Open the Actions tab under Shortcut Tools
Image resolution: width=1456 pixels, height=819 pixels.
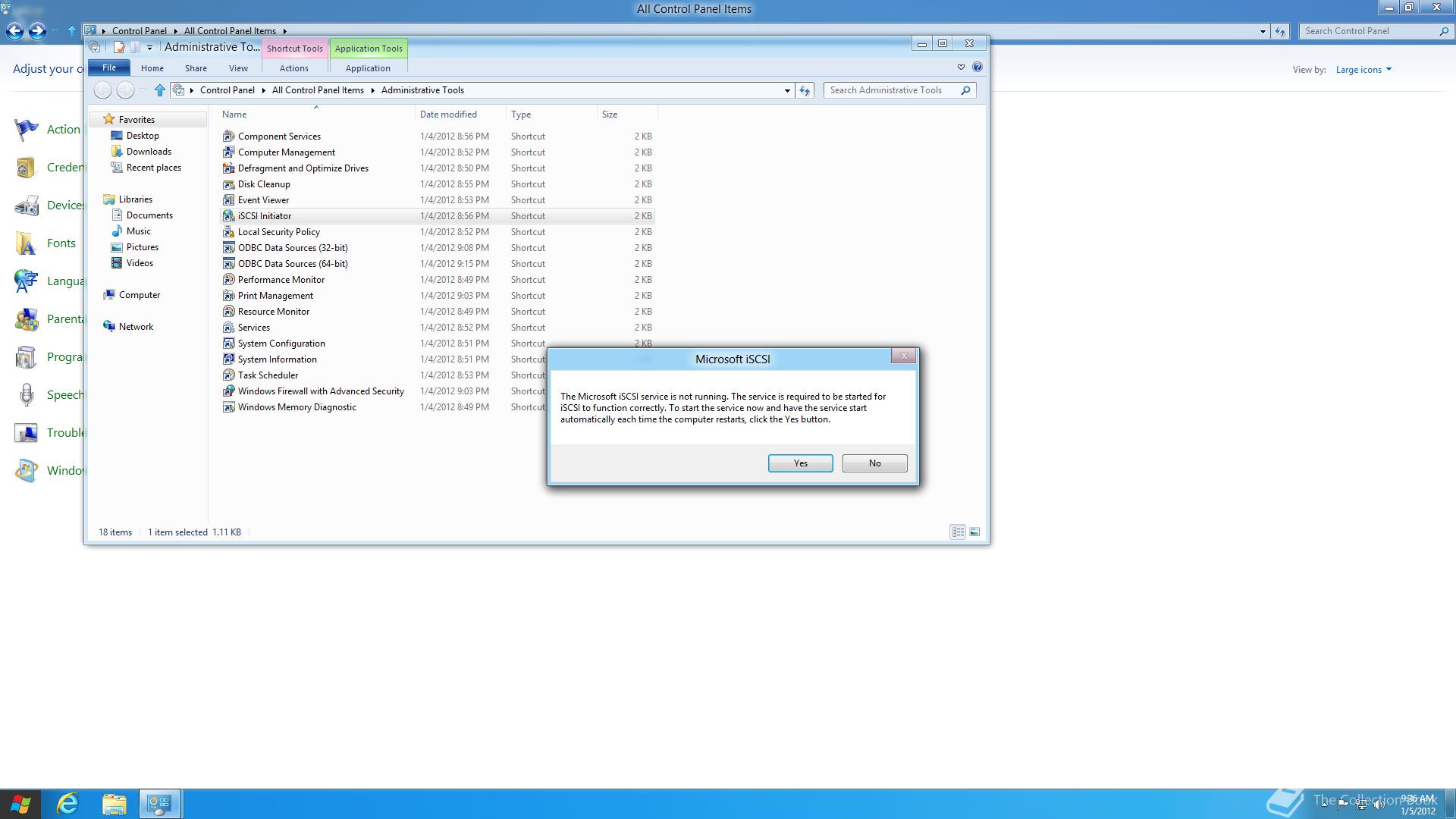(293, 68)
